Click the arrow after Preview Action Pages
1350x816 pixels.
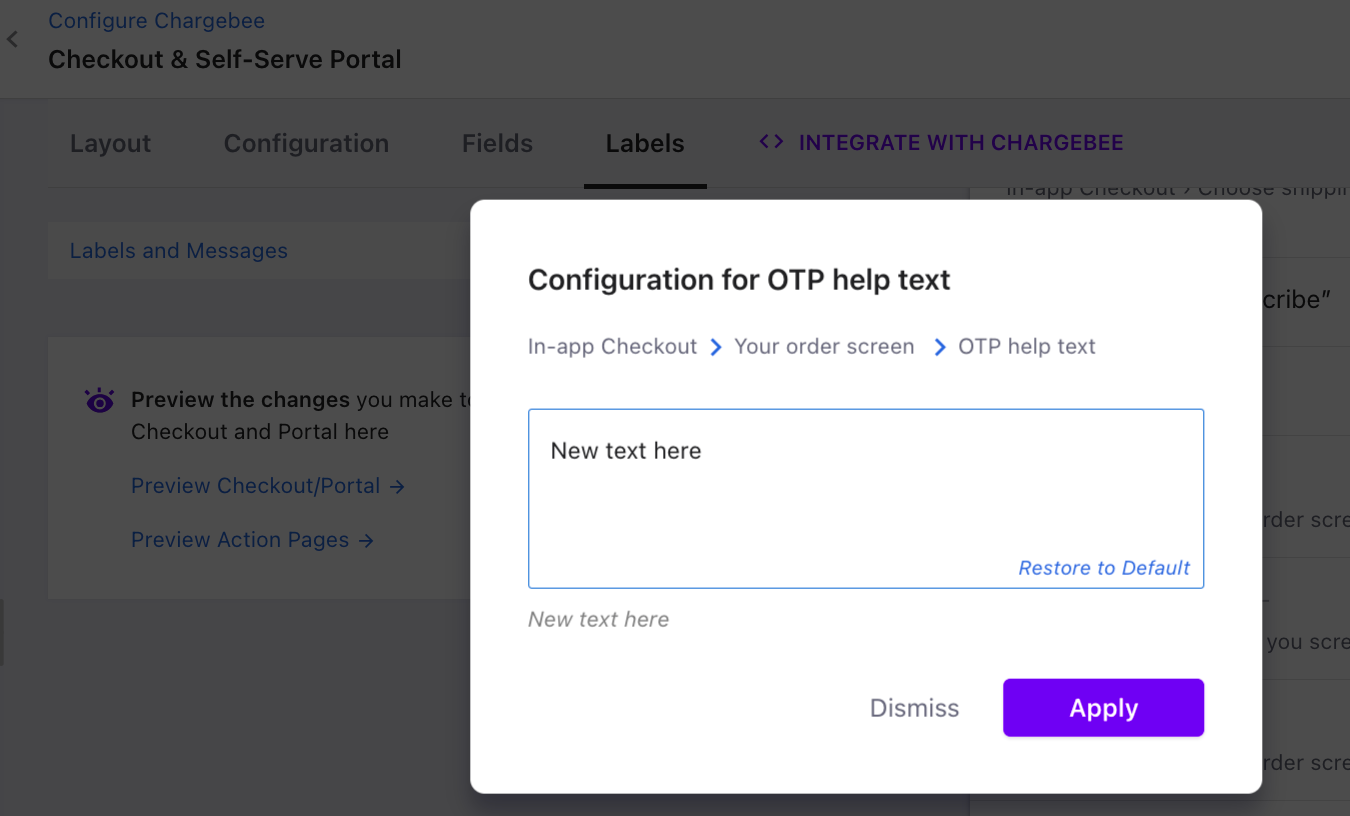[x=366, y=541]
